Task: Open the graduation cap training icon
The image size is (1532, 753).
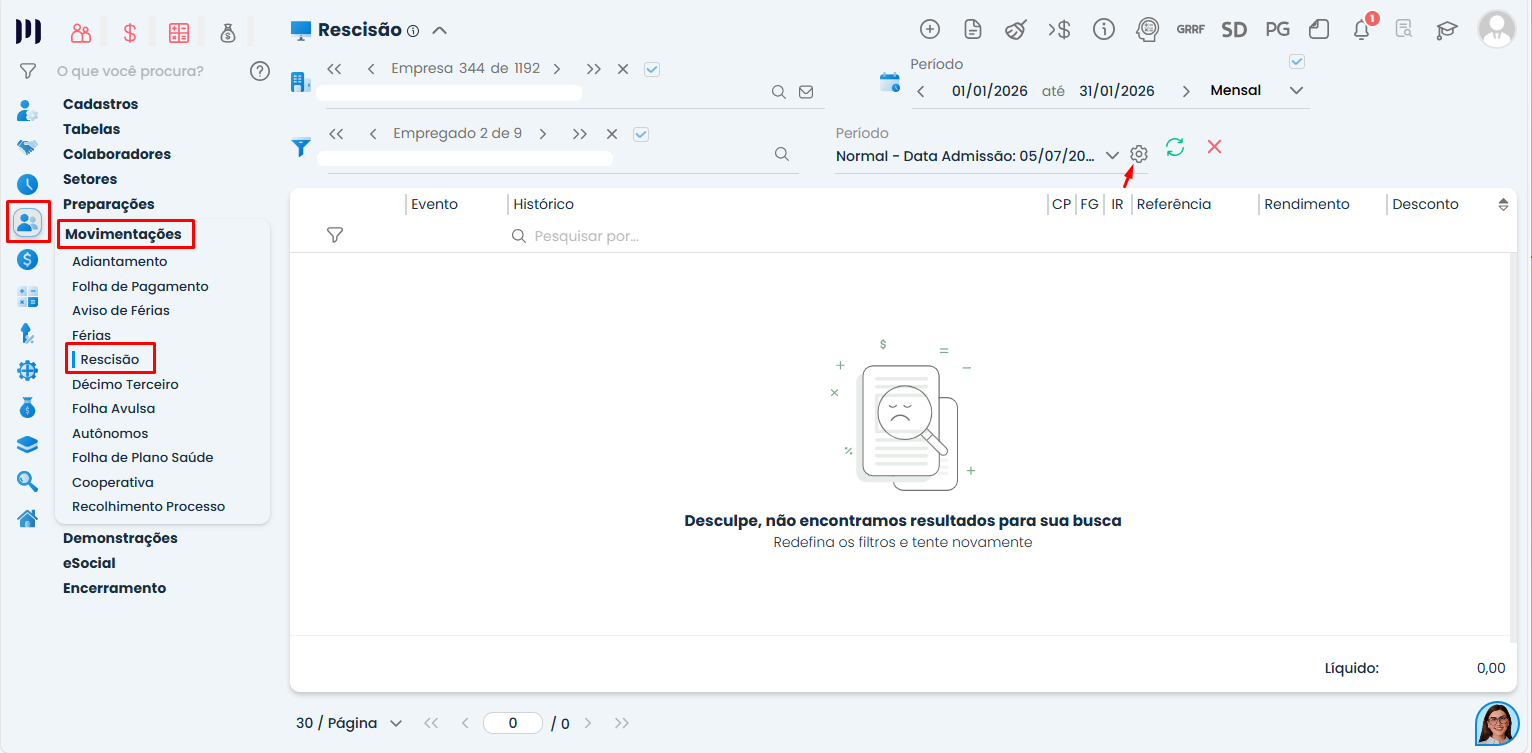Action: (1446, 30)
